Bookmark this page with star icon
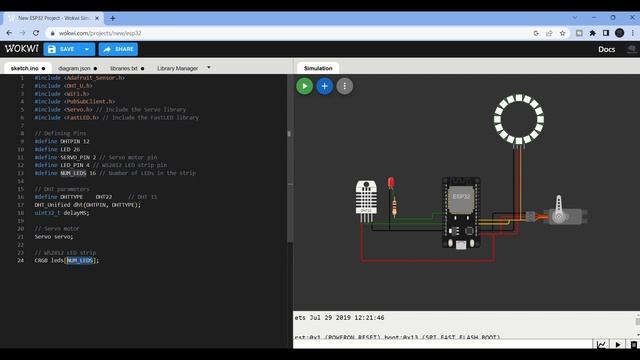 (x=562, y=33)
